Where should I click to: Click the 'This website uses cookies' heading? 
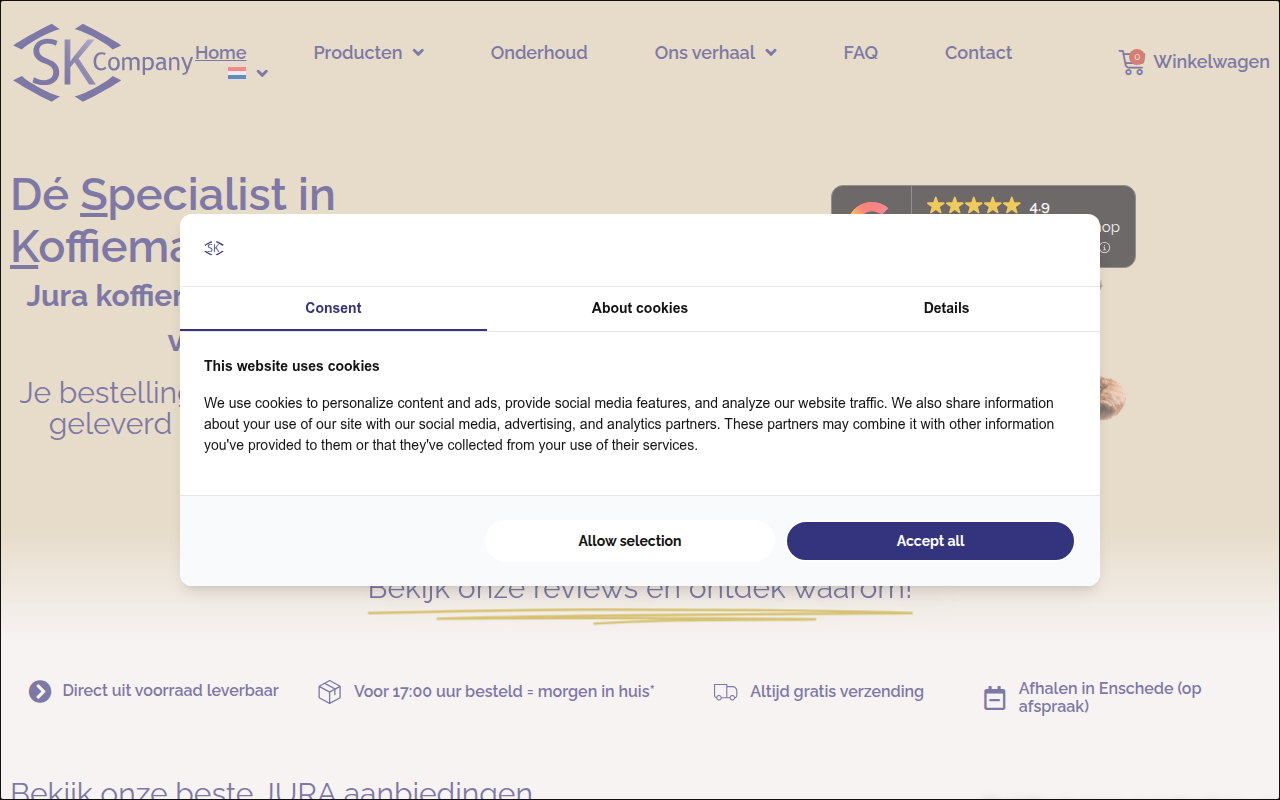coord(292,366)
